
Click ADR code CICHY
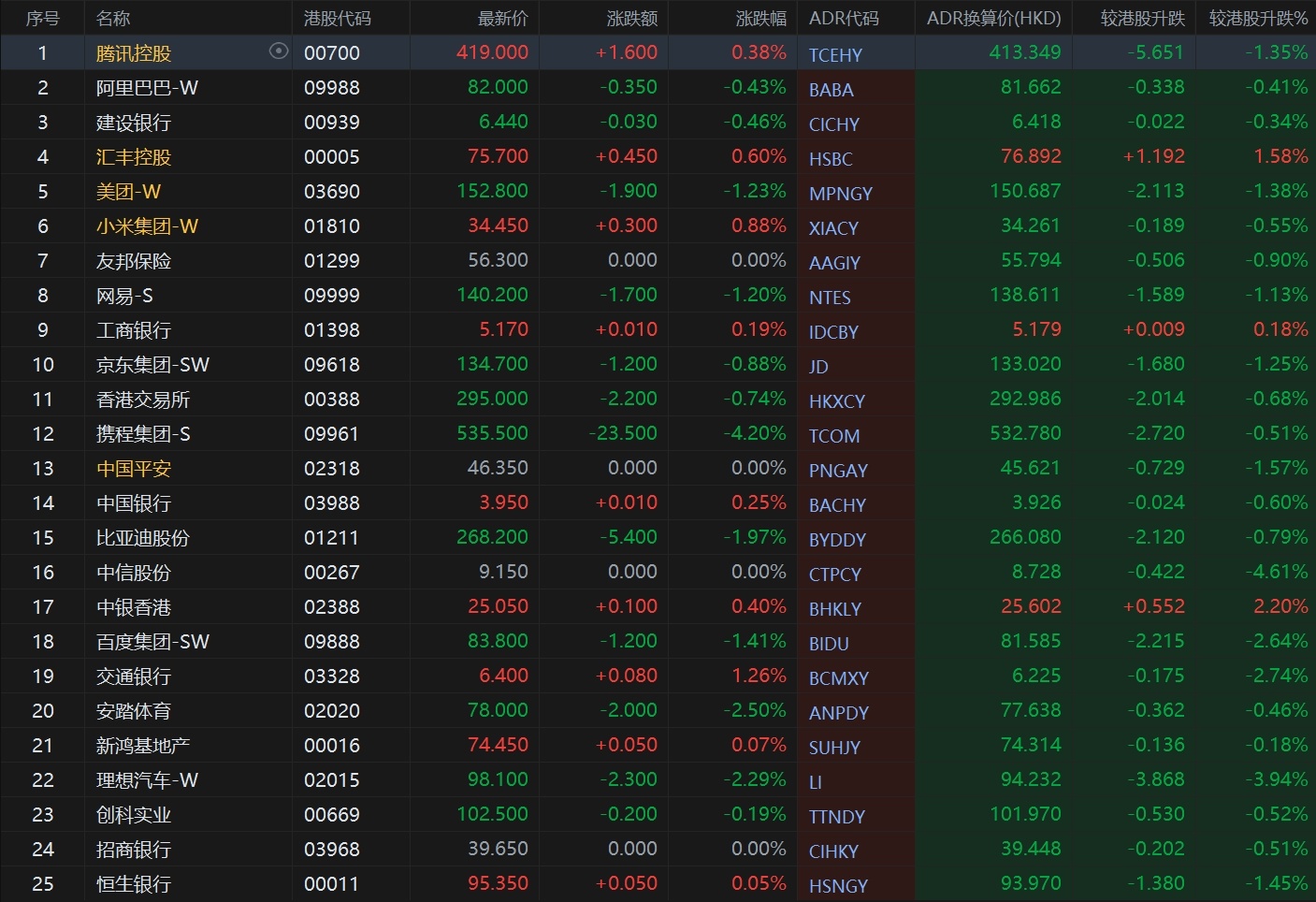(834, 124)
